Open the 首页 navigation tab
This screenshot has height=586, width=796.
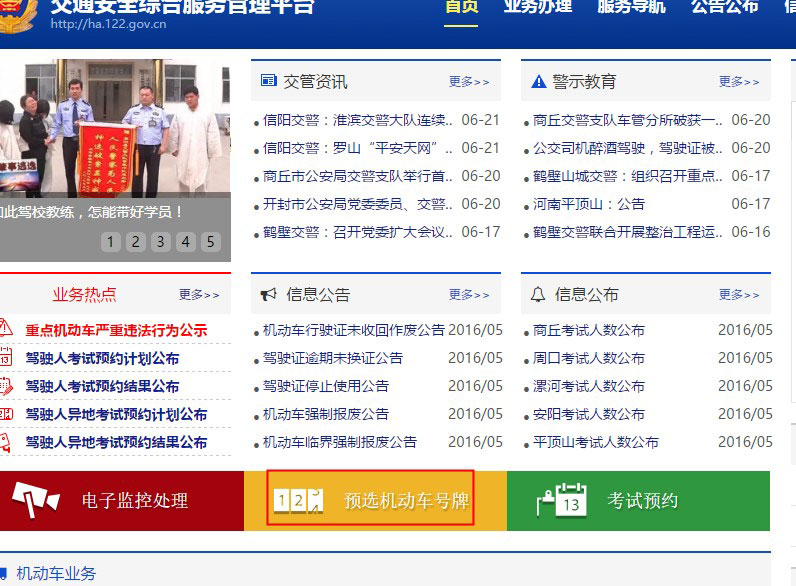tap(461, 7)
